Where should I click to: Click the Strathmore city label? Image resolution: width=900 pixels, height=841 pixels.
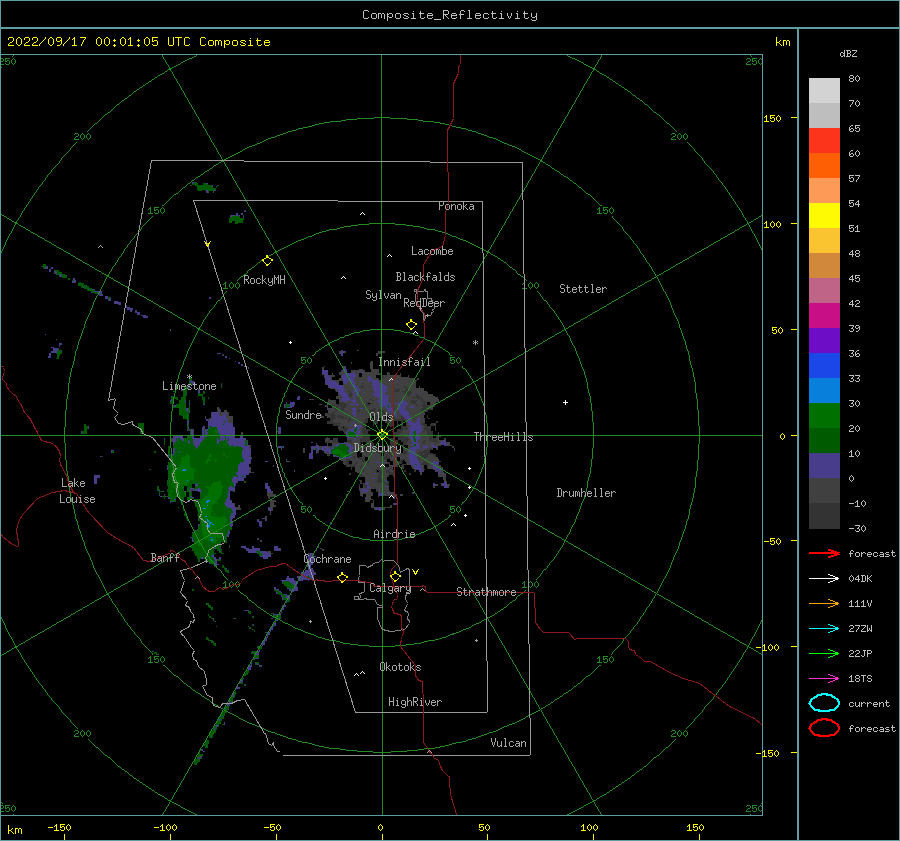(486, 592)
